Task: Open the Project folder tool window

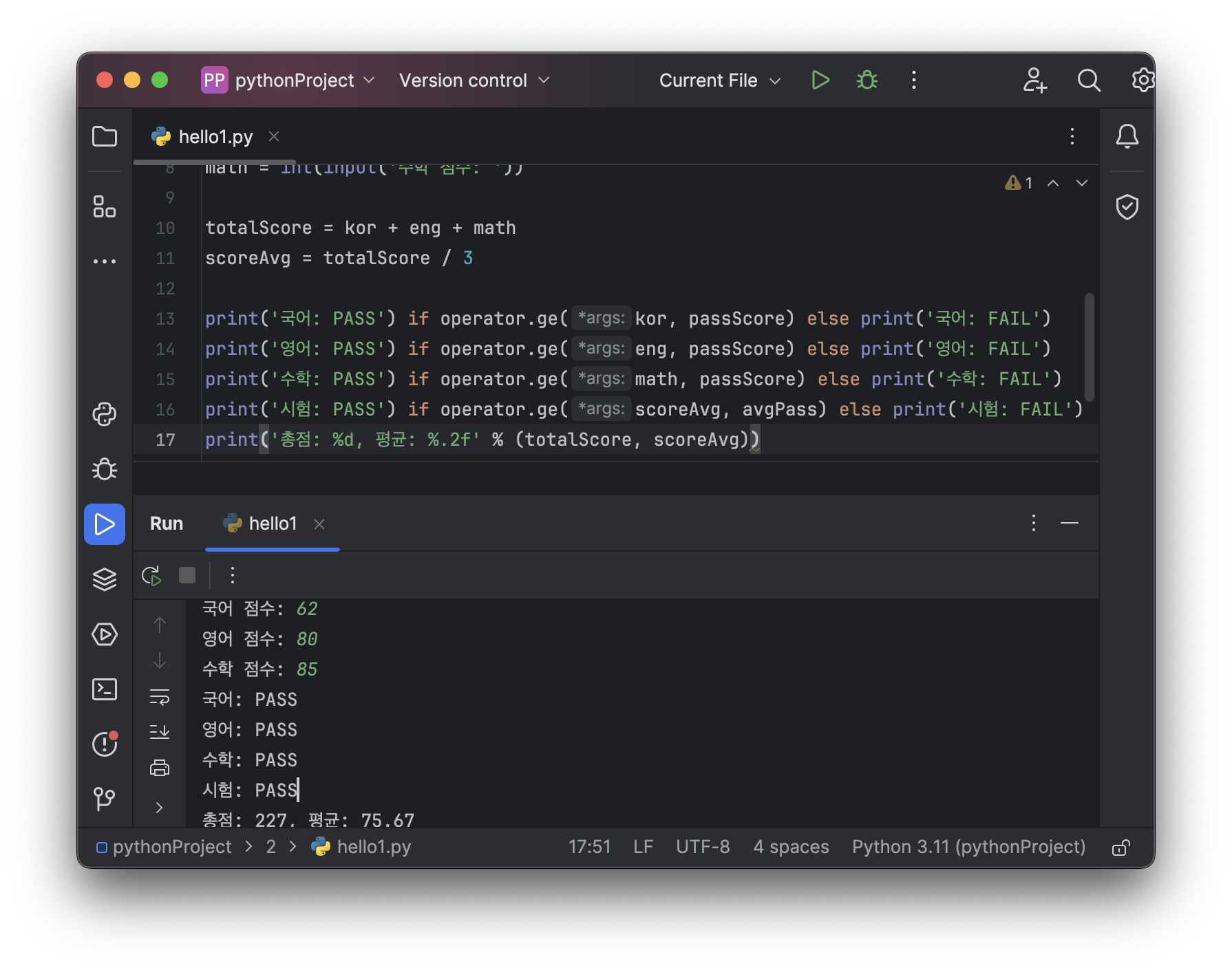Action: click(105, 136)
